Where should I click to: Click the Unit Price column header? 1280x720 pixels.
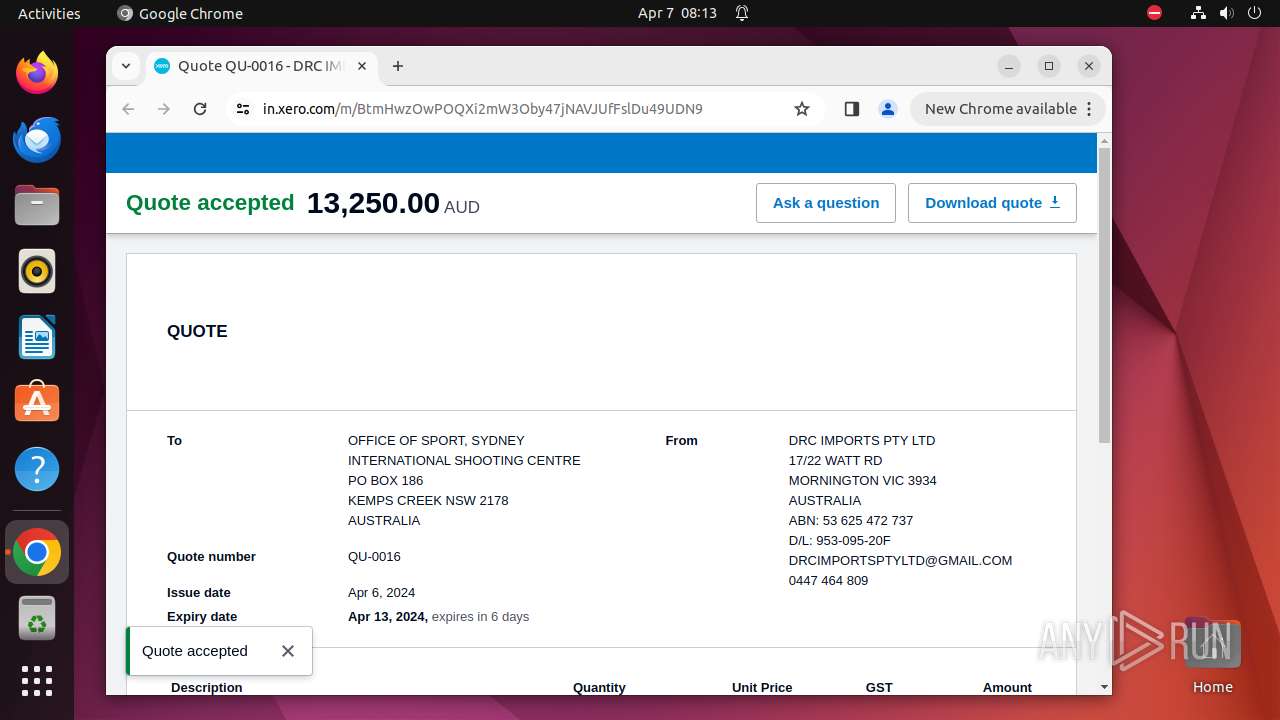pos(762,687)
